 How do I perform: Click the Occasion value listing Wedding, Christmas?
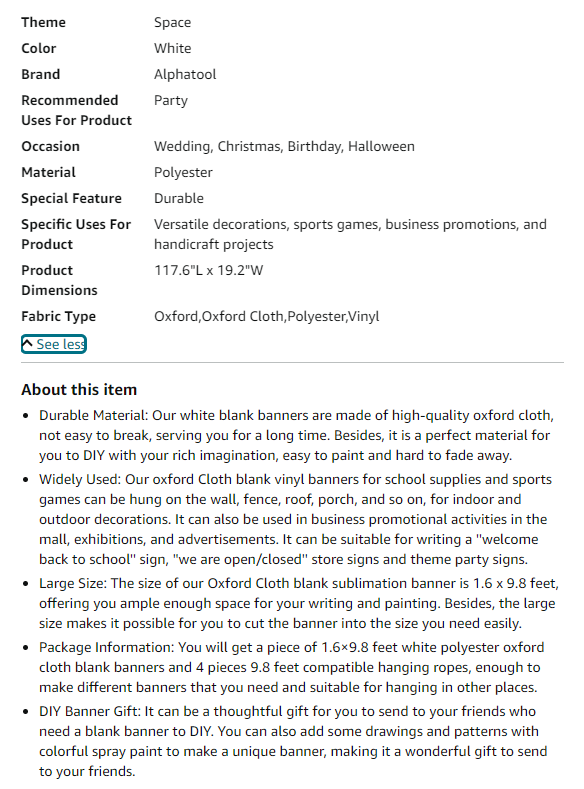click(x=284, y=146)
